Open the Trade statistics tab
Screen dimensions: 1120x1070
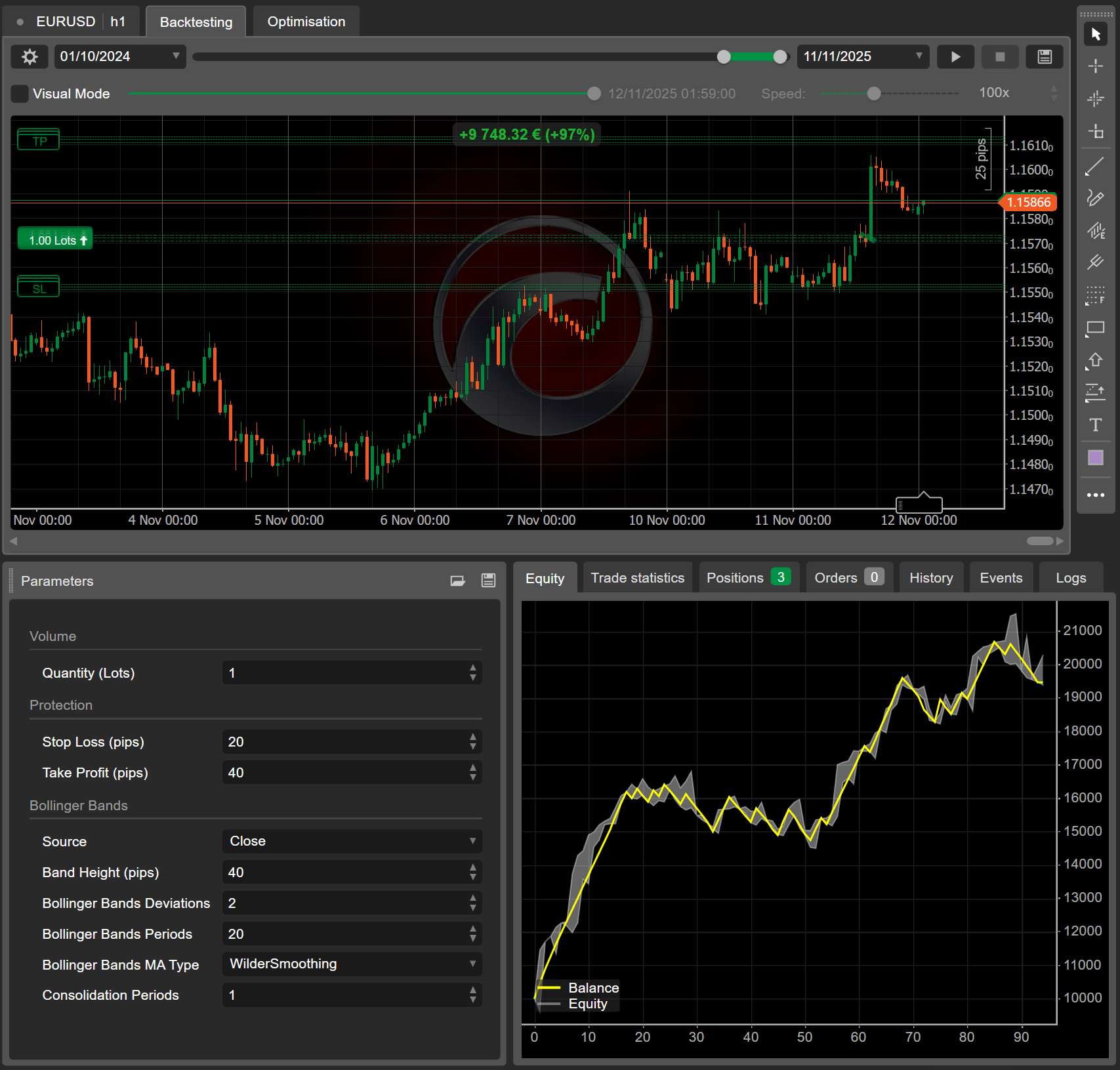[x=637, y=578]
